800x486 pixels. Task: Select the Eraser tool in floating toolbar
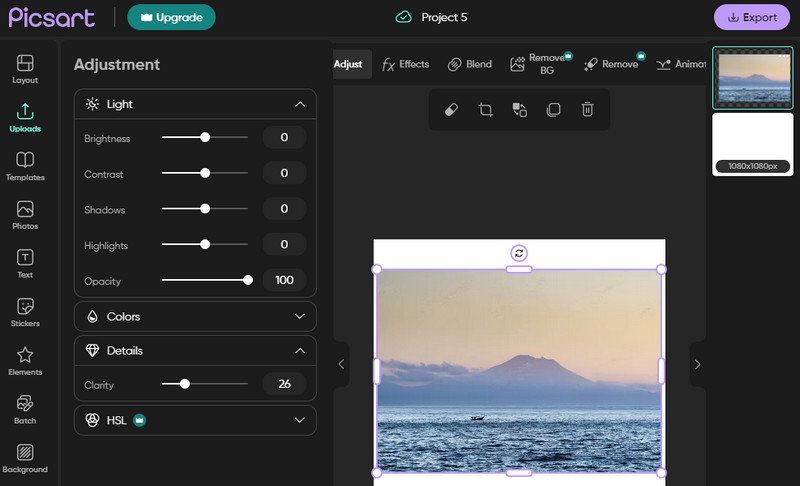pyautogui.click(x=451, y=110)
